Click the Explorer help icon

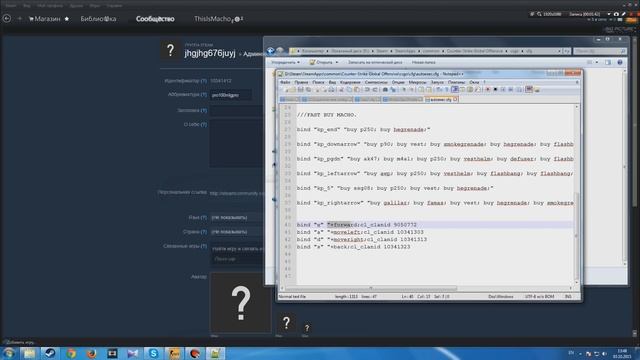click(620, 62)
